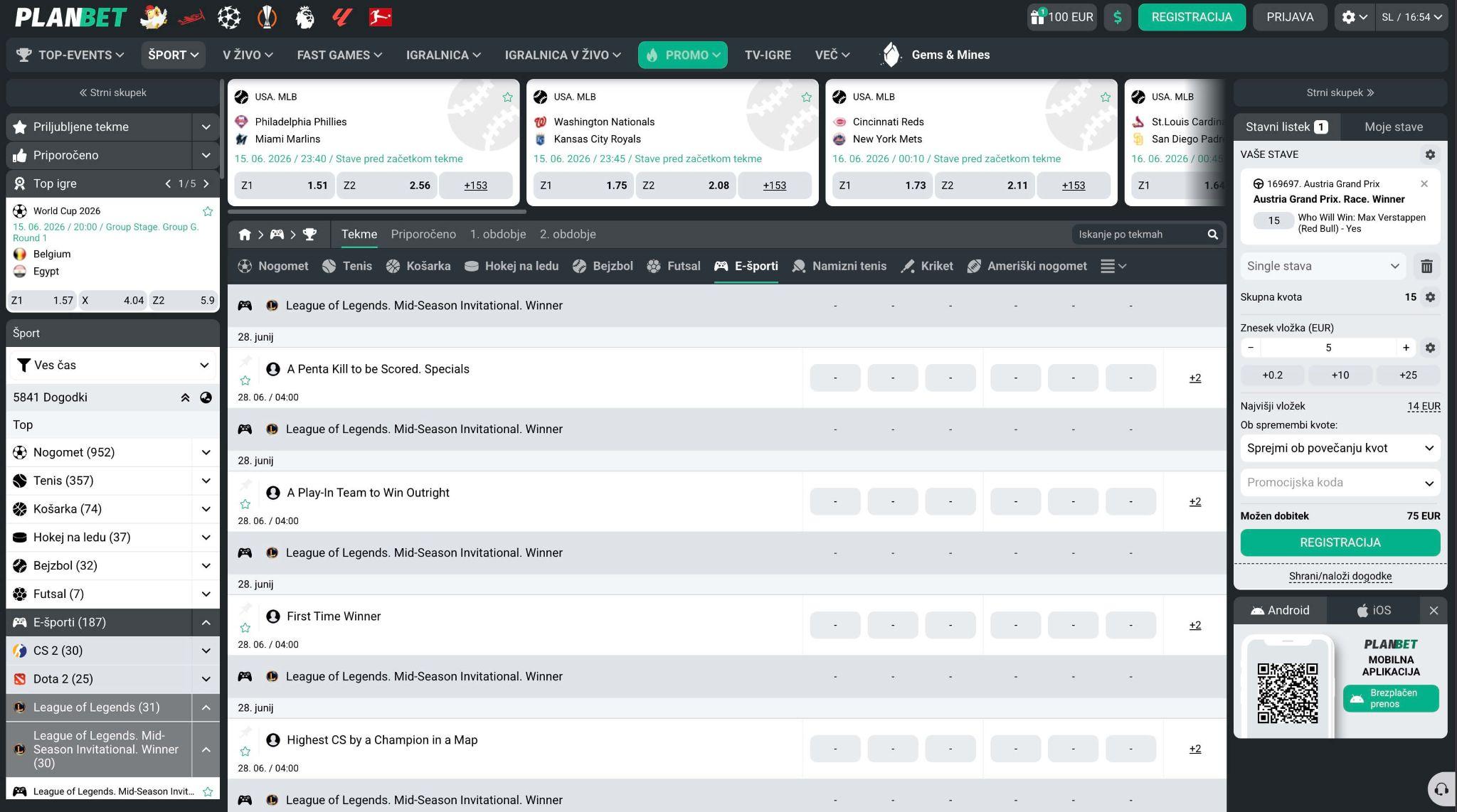The width and height of the screenshot is (1457, 812).
Task: Switch to the Moje stave tab
Action: point(1394,127)
